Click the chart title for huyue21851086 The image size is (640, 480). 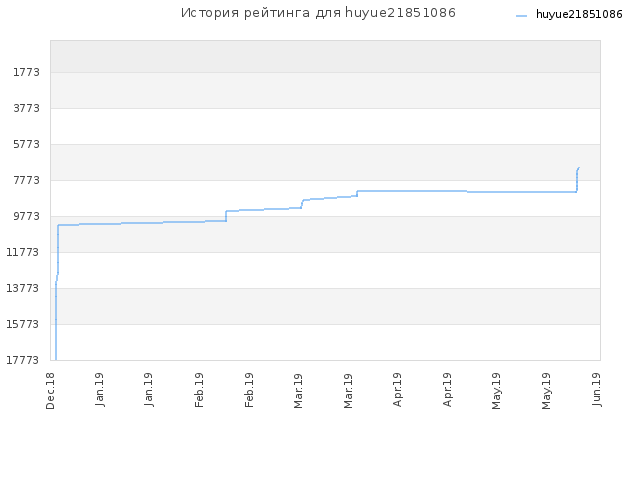(x=318, y=13)
